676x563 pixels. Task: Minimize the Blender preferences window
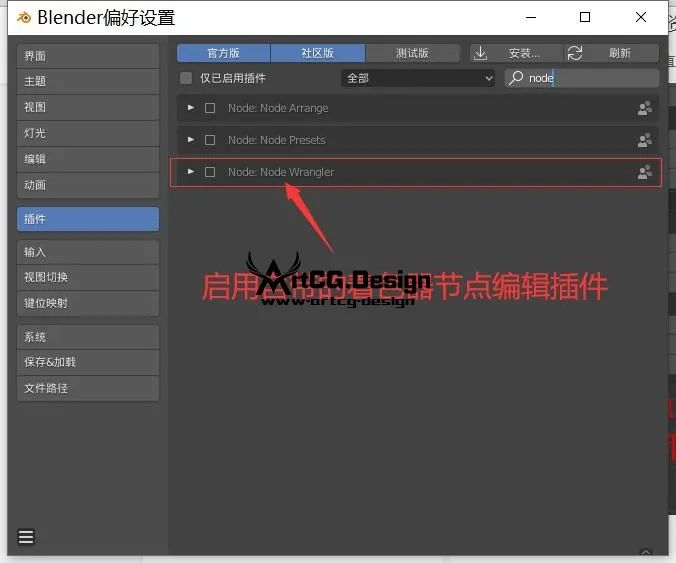[x=531, y=17]
